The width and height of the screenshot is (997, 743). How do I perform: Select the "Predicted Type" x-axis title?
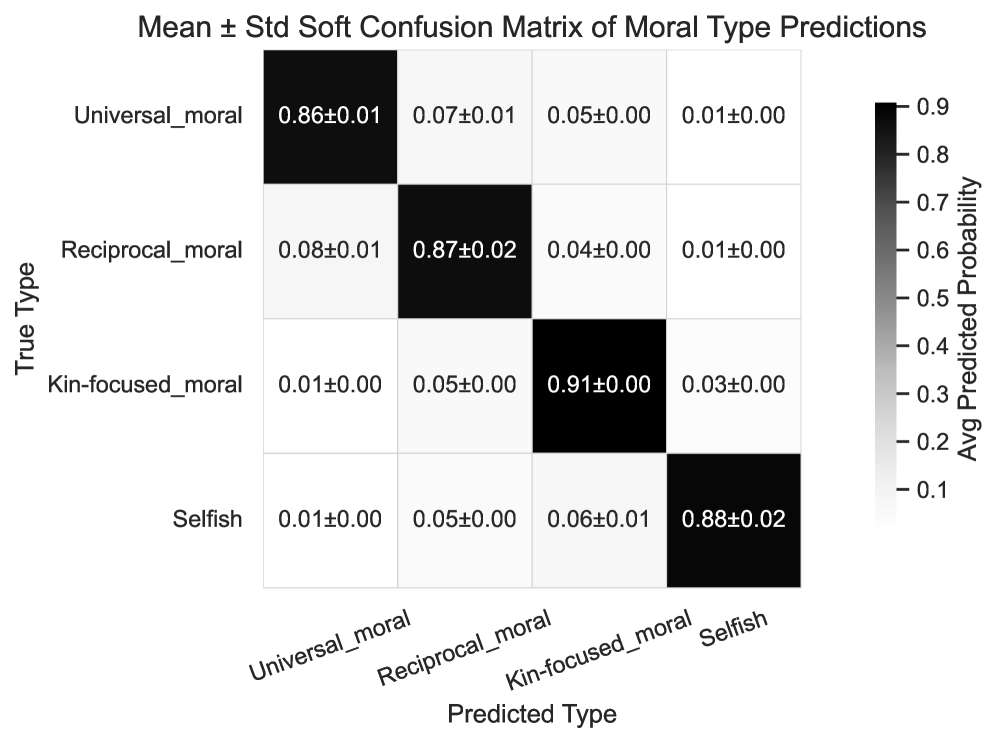click(x=531, y=714)
